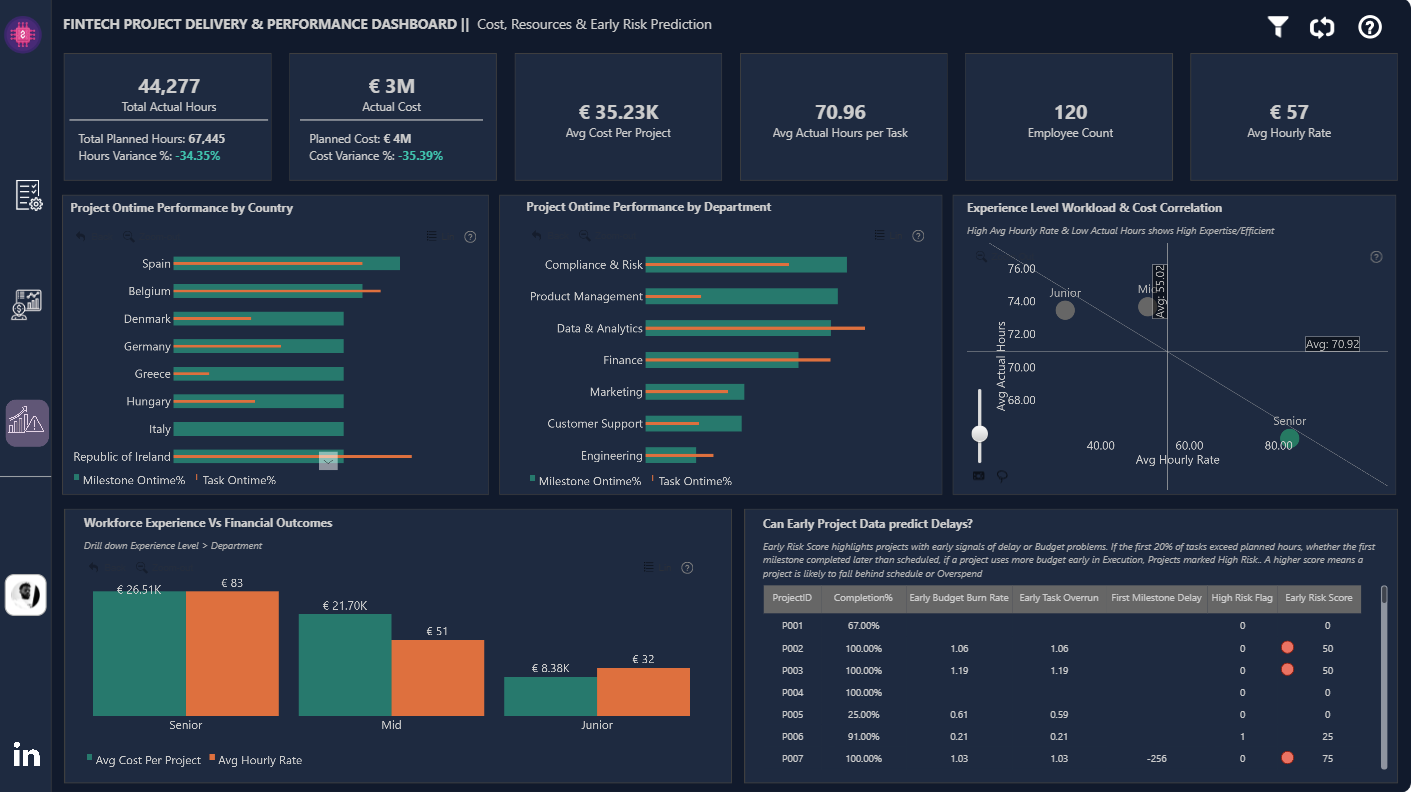This screenshot has width=1411, height=792.
Task: Open the financial performance page icon in sidebar
Action: [27, 305]
